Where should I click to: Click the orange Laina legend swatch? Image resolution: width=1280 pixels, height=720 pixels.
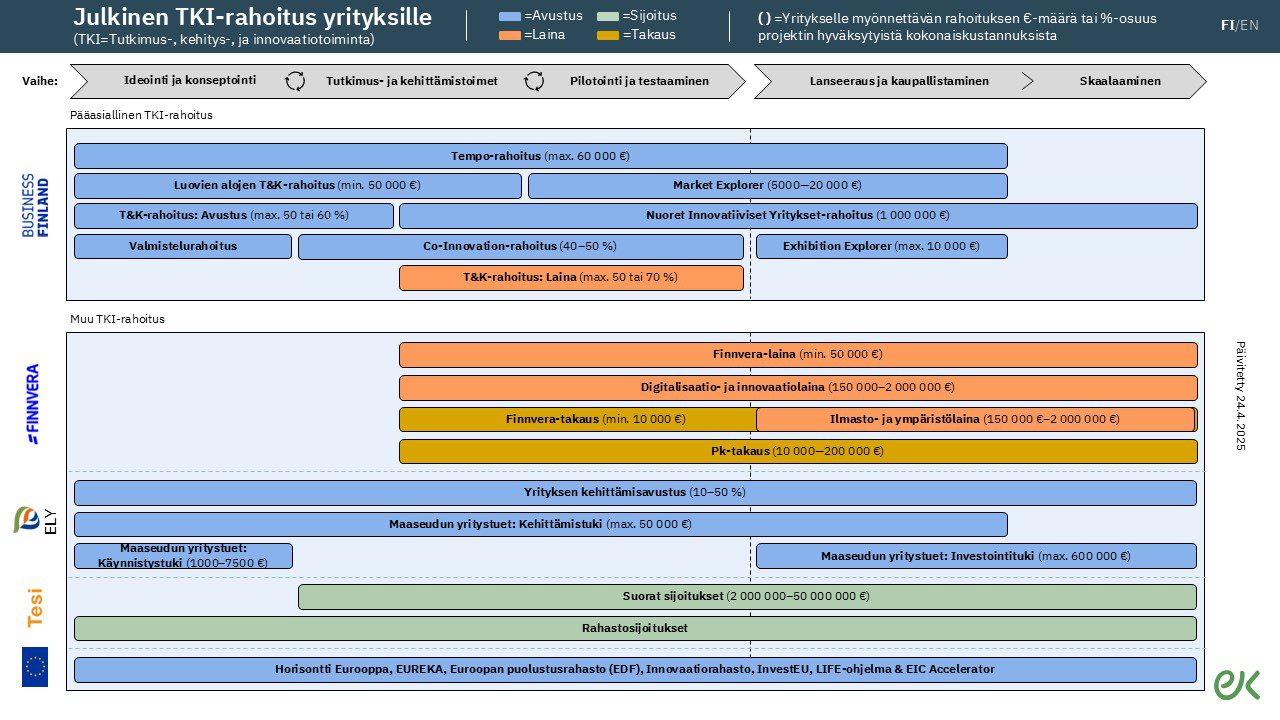(x=510, y=35)
